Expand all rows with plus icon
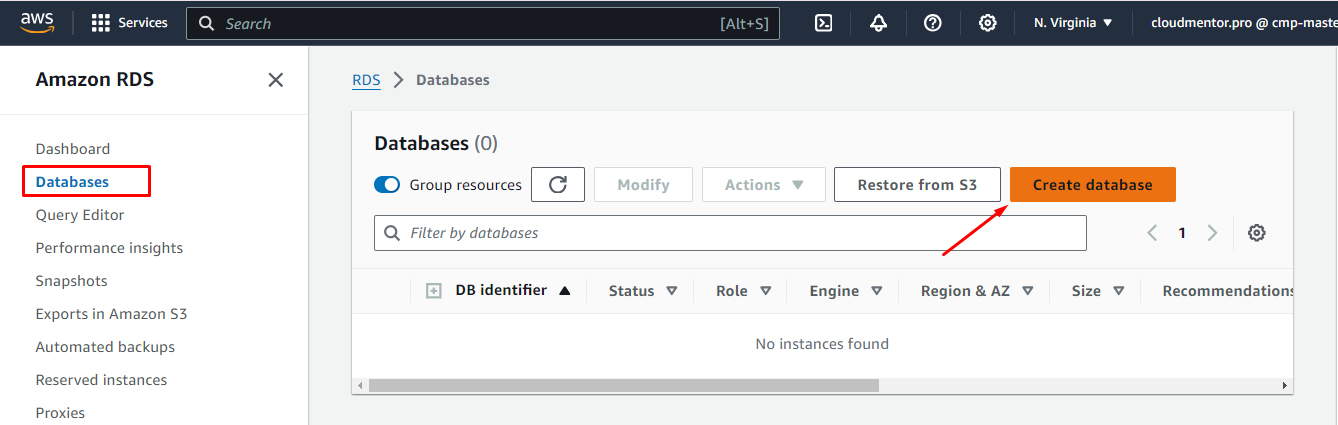This screenshot has width=1338, height=425. pyautogui.click(x=434, y=291)
